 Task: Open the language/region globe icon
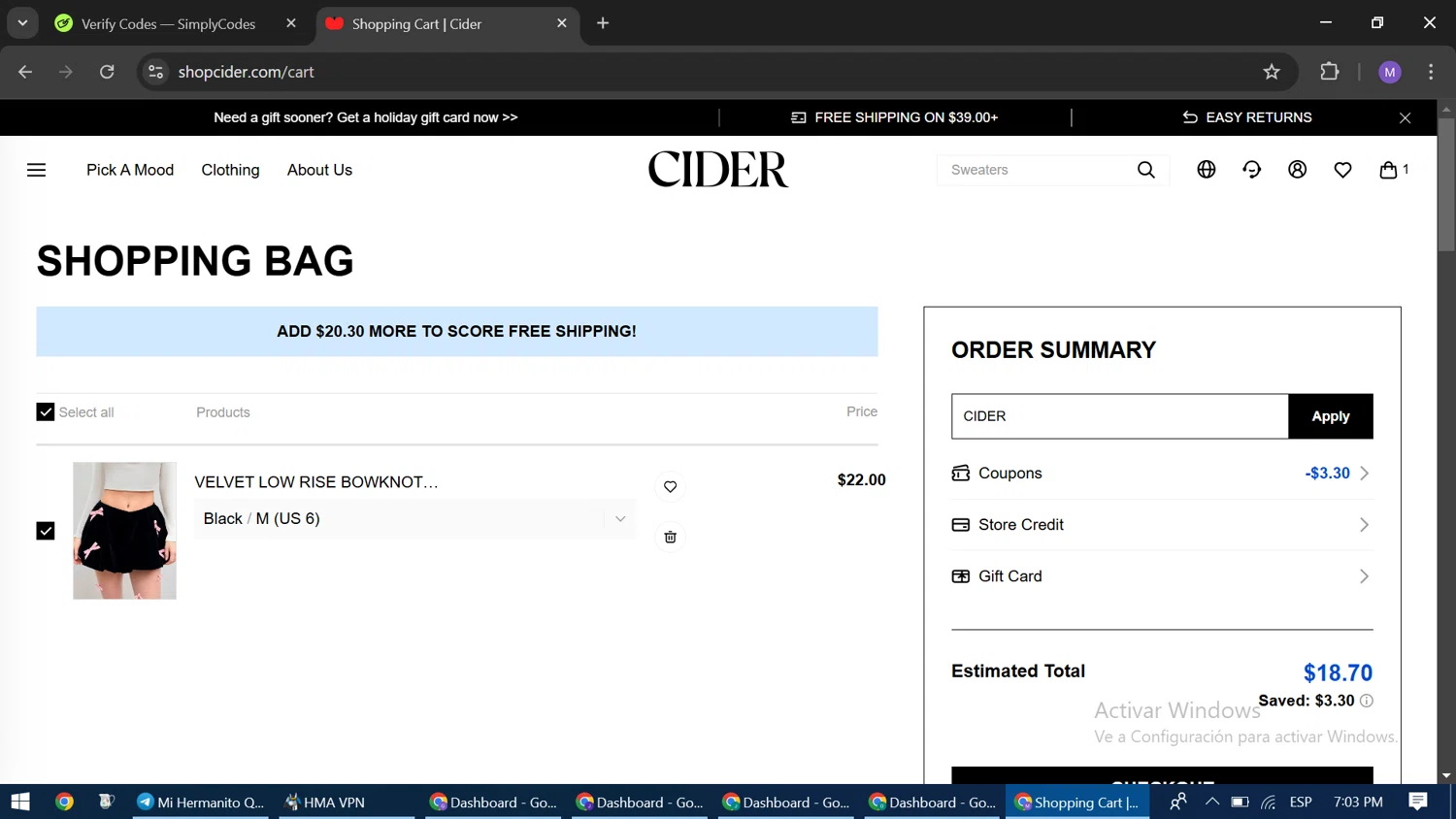coord(1207,170)
